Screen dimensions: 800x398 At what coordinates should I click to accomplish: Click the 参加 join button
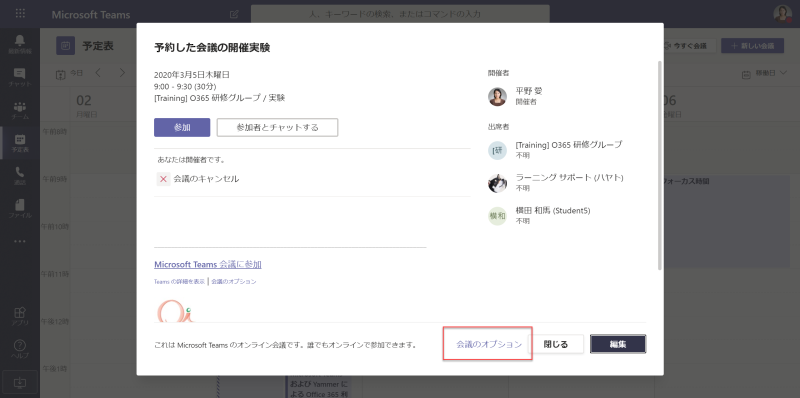click(x=182, y=128)
